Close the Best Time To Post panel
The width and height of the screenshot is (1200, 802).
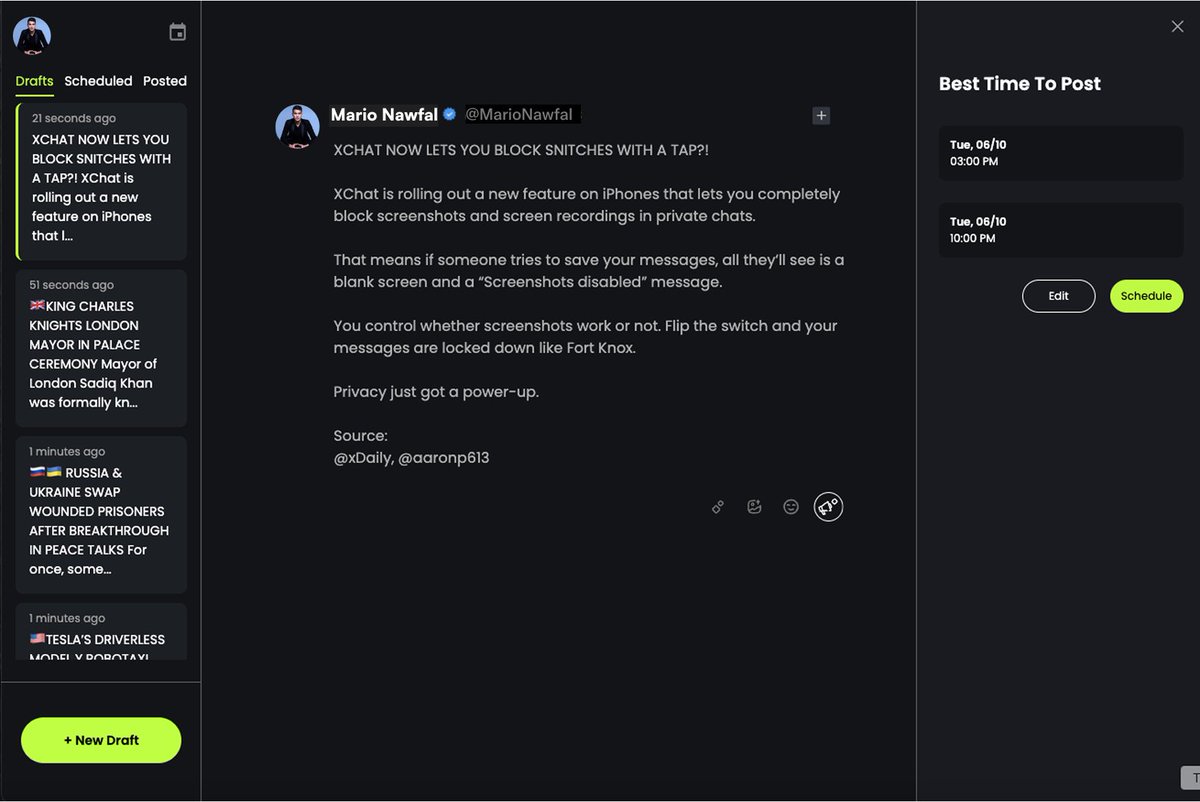pos(1177,27)
